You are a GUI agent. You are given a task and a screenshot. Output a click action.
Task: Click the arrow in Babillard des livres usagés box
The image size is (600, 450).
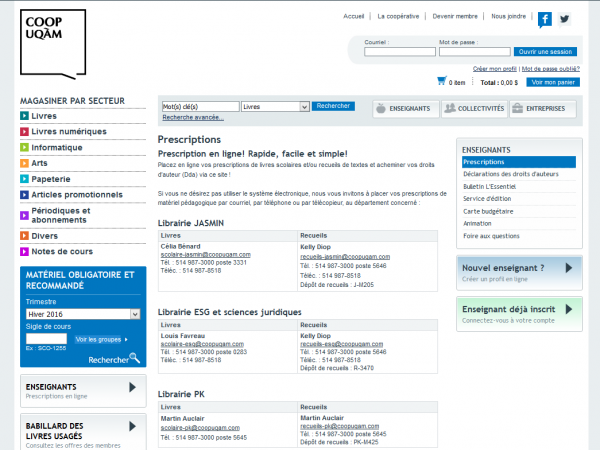(x=132, y=426)
